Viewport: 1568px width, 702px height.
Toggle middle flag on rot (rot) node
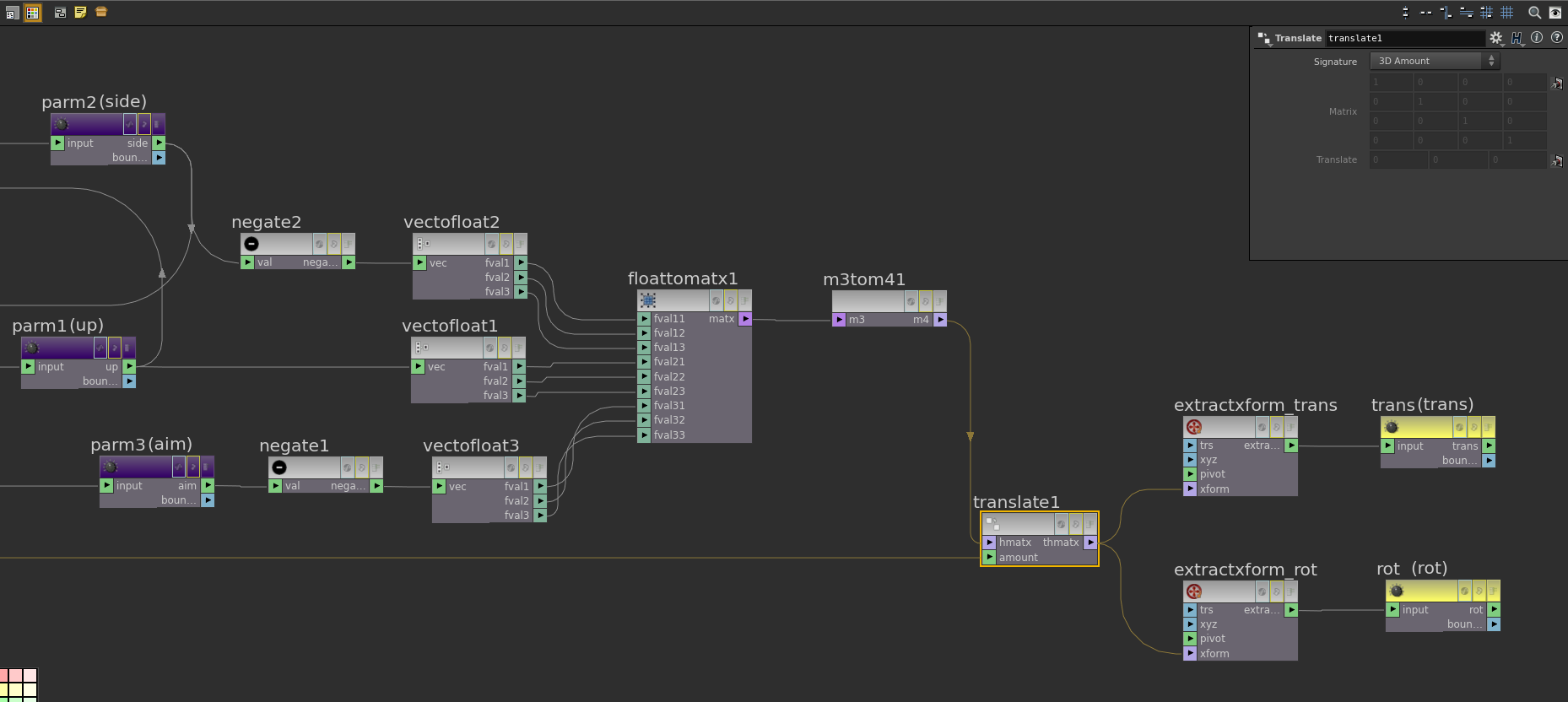pos(1479,591)
